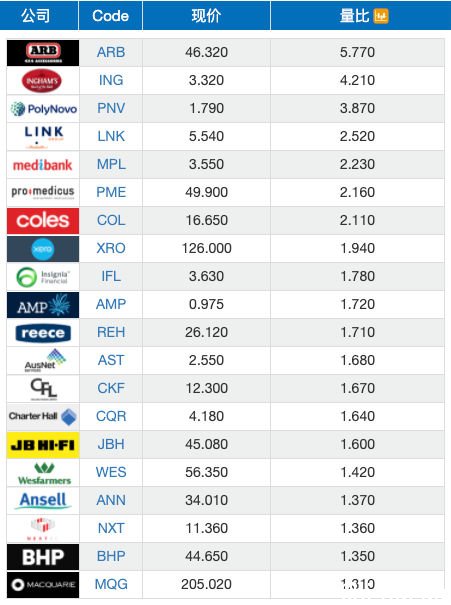The height and width of the screenshot is (605, 451).
Task: Open the ARB company logo
Action: (43, 53)
